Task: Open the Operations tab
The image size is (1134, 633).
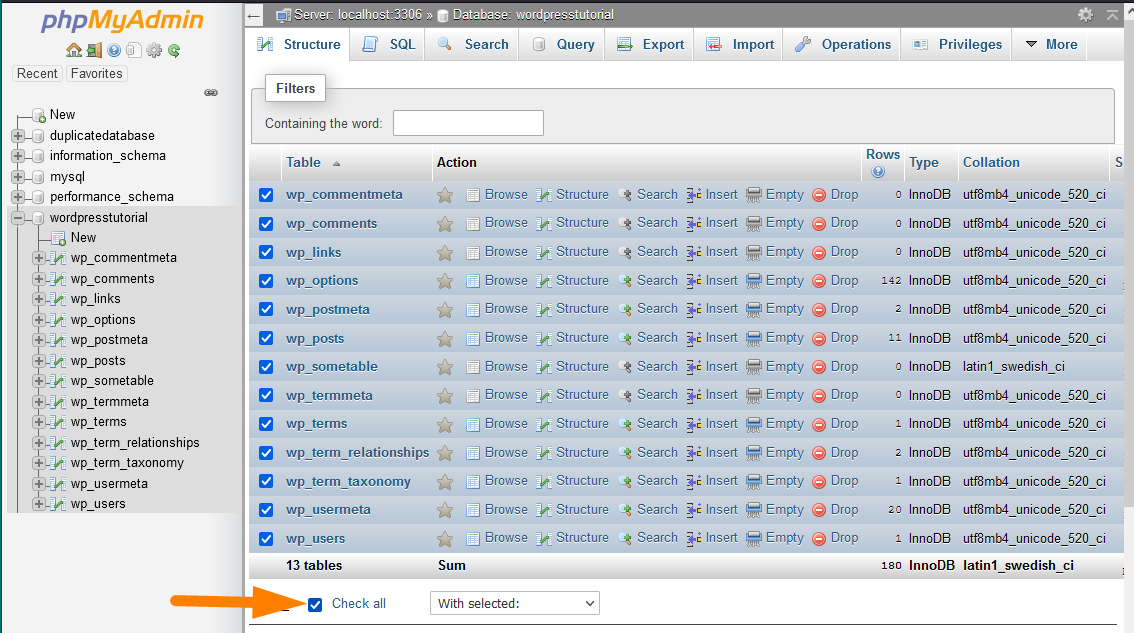Action: click(843, 44)
